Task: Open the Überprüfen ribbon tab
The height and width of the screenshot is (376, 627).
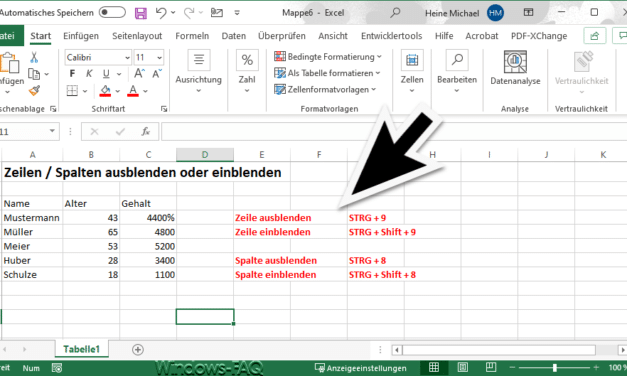Action: (x=282, y=36)
